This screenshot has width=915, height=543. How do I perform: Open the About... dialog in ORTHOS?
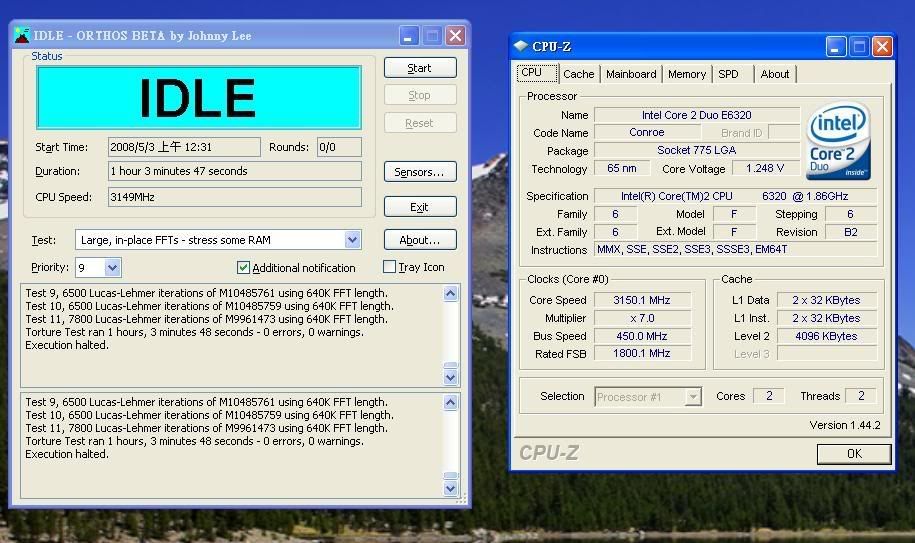click(420, 240)
